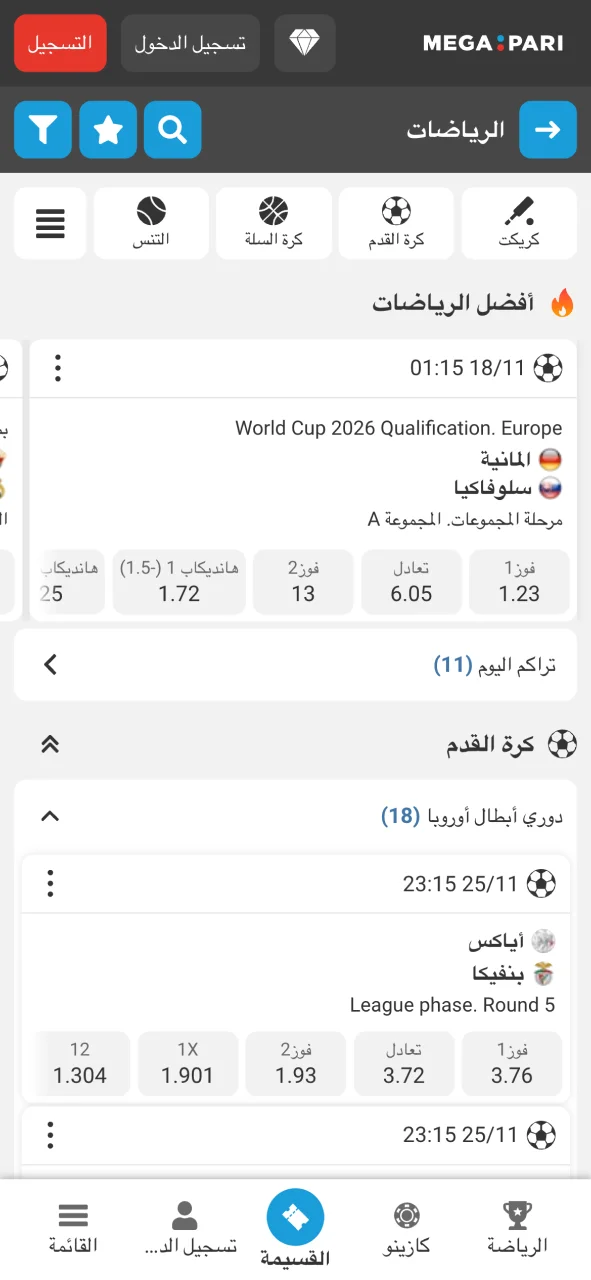Screen dimensions: 591x1280
Task: Open the cricket sports category
Action: [519, 223]
